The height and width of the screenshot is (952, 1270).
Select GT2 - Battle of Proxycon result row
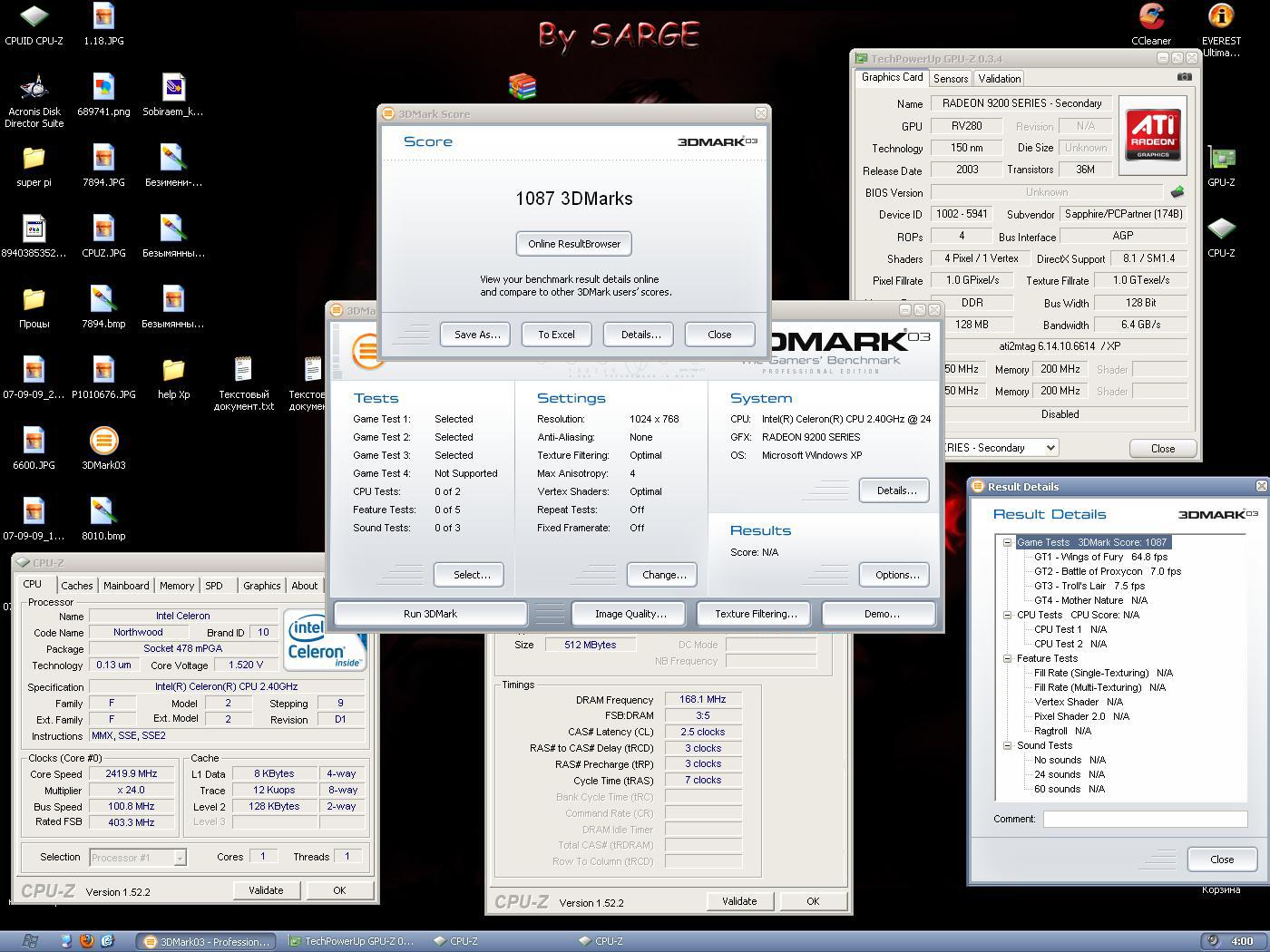click(x=1108, y=571)
